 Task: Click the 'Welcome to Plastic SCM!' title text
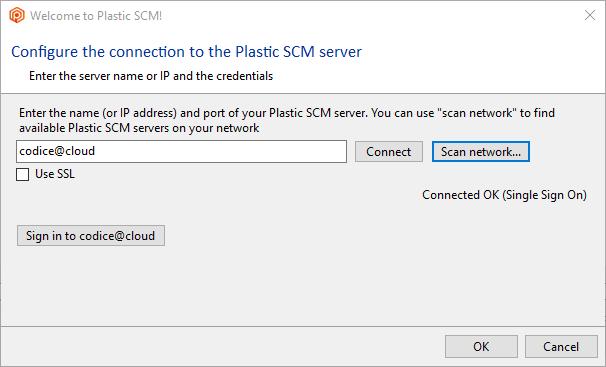(x=96, y=16)
